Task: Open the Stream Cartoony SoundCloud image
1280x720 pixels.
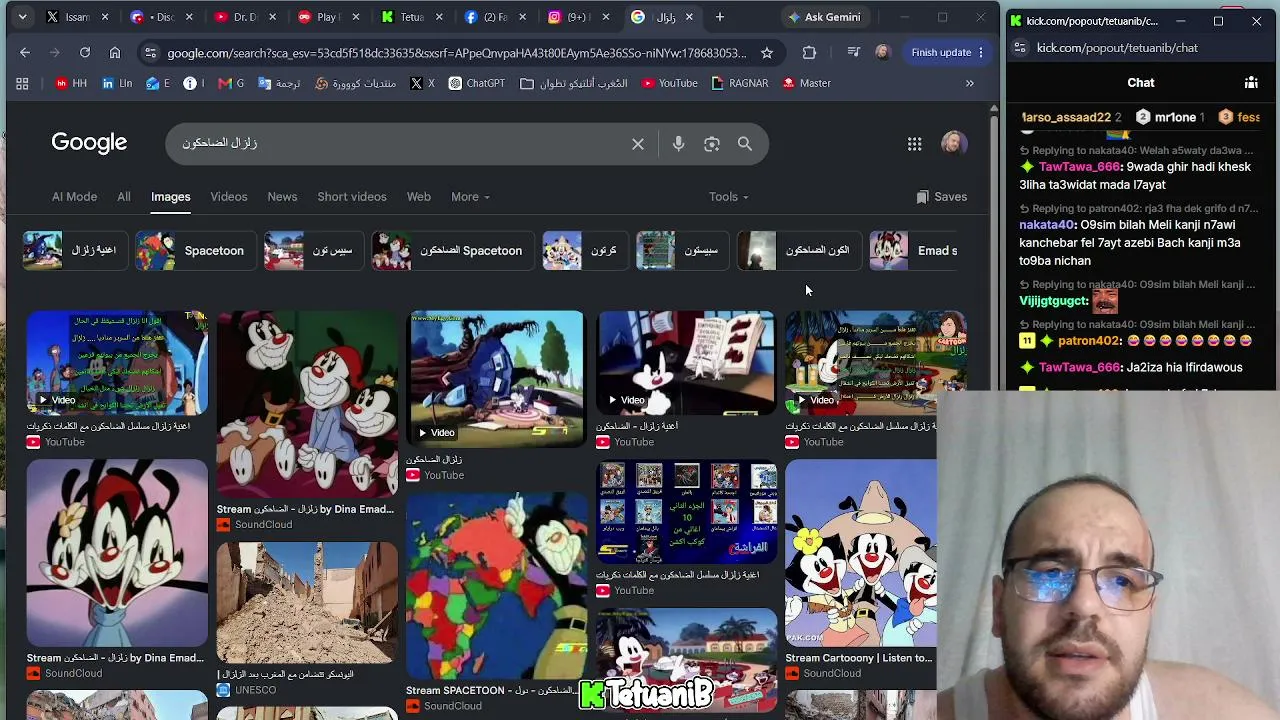Action: point(861,553)
